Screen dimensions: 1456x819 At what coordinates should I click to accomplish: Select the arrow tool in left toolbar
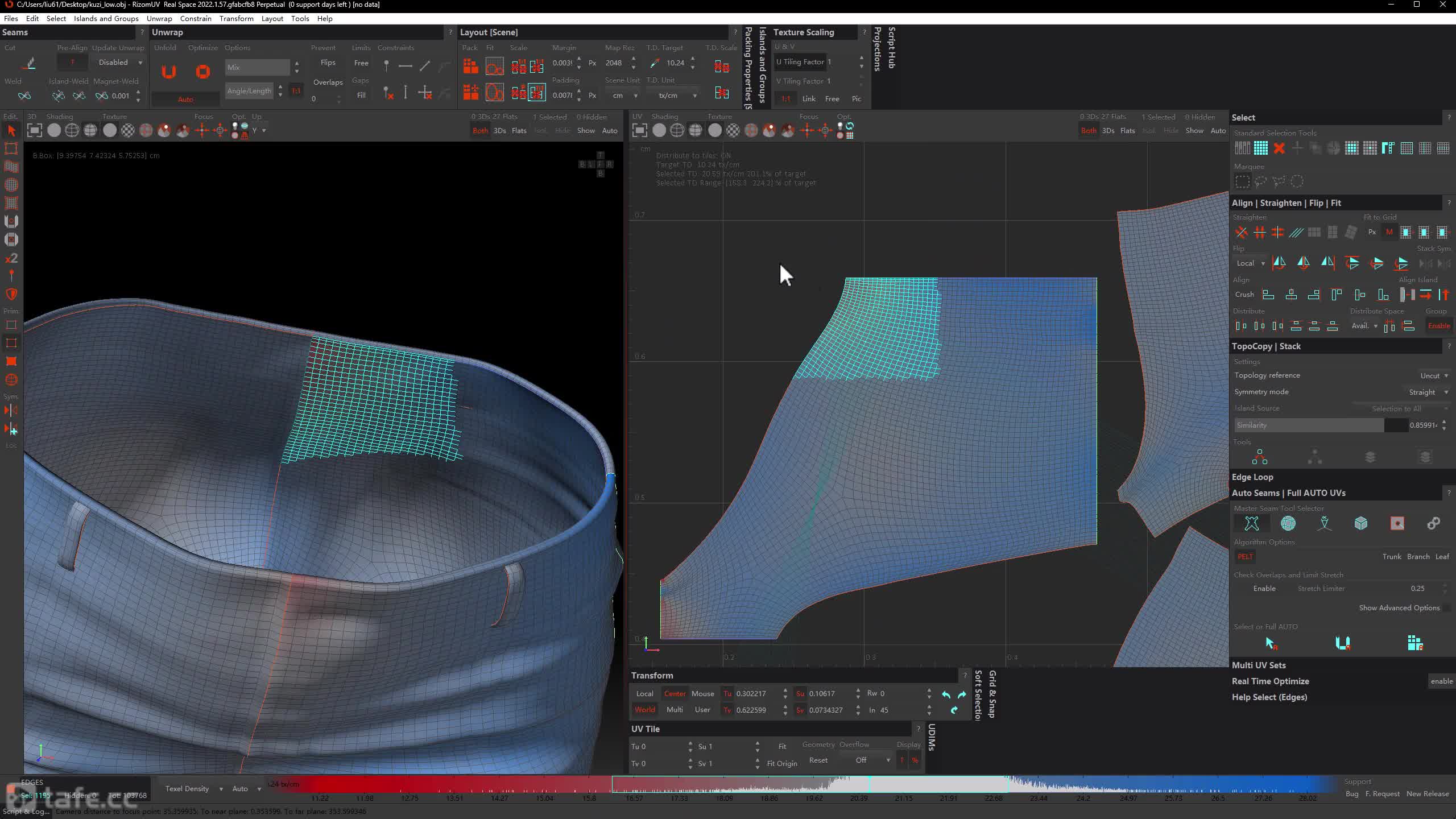pyautogui.click(x=11, y=131)
